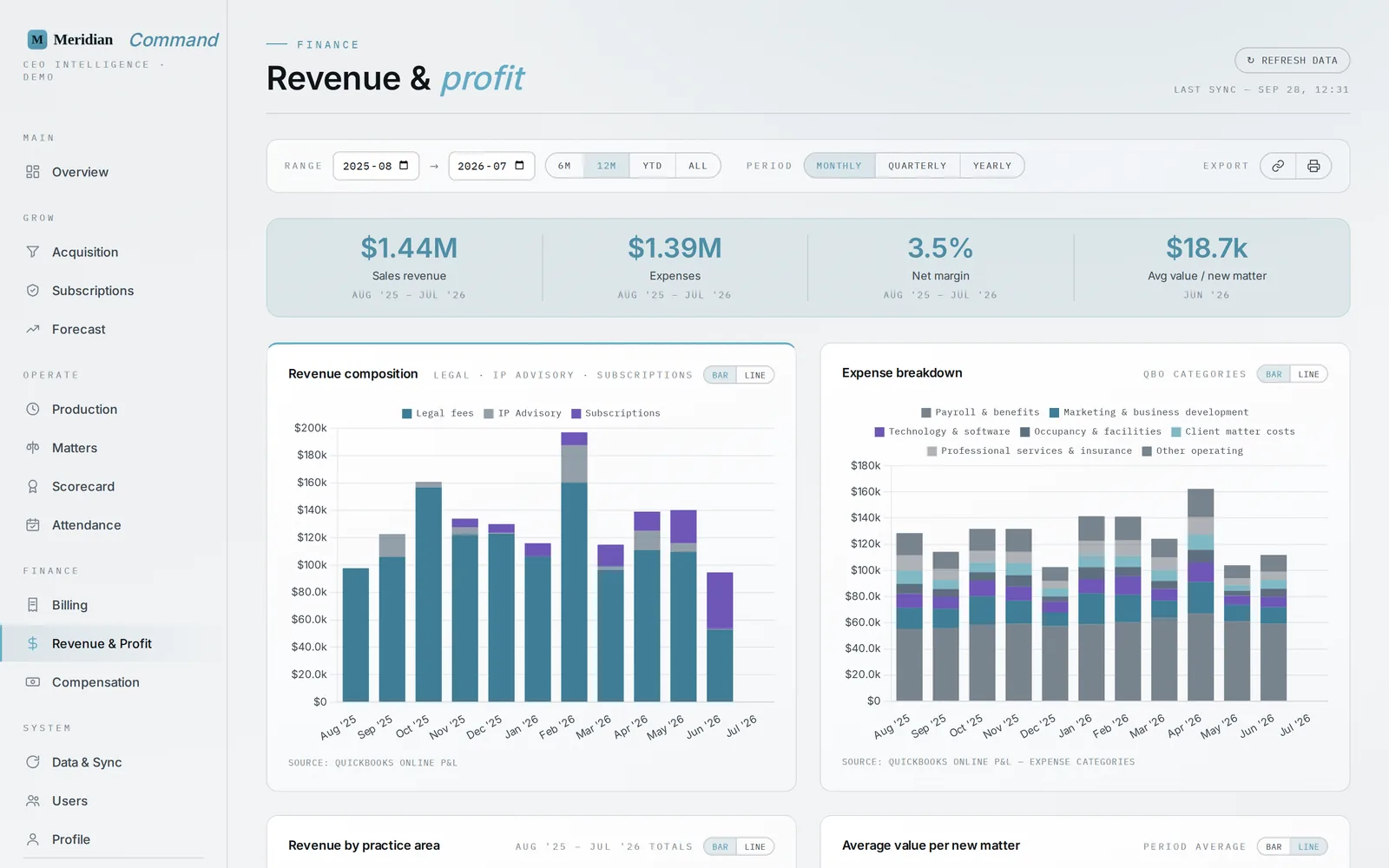The image size is (1389, 868).
Task: Click the Meridian M logo icon
Action: coord(37,39)
